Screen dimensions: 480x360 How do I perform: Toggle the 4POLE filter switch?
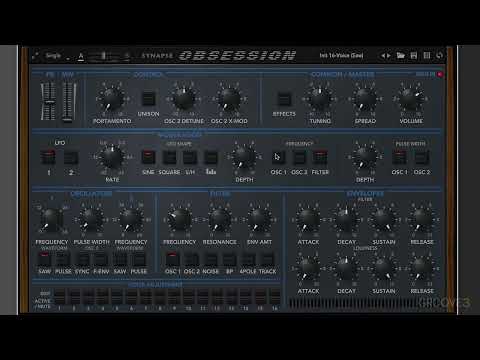coord(248,259)
